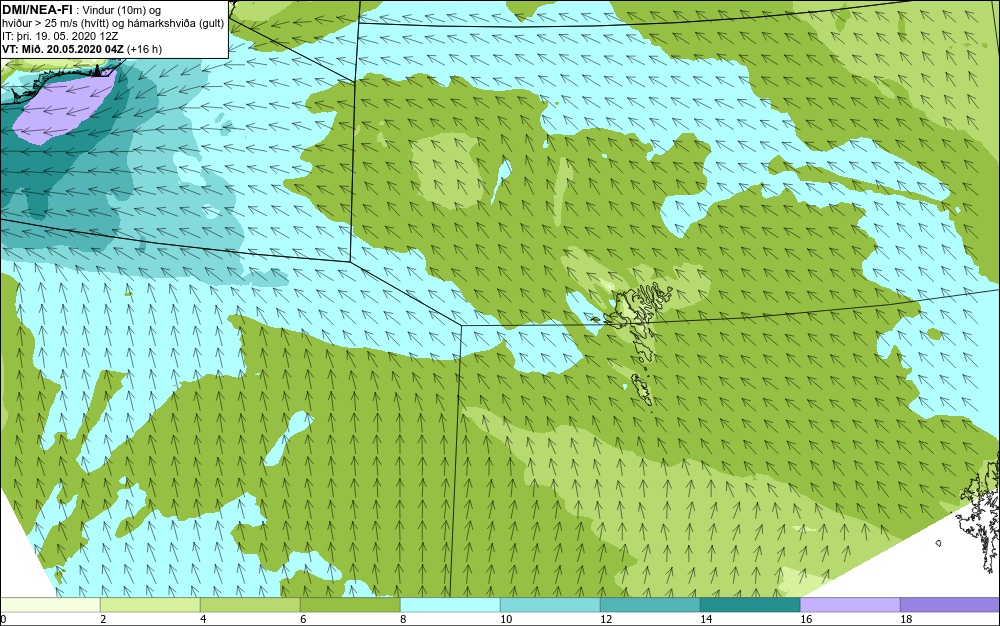Click the 2–4 m/s legend color swatch
The image size is (1000, 626).
click(150, 605)
